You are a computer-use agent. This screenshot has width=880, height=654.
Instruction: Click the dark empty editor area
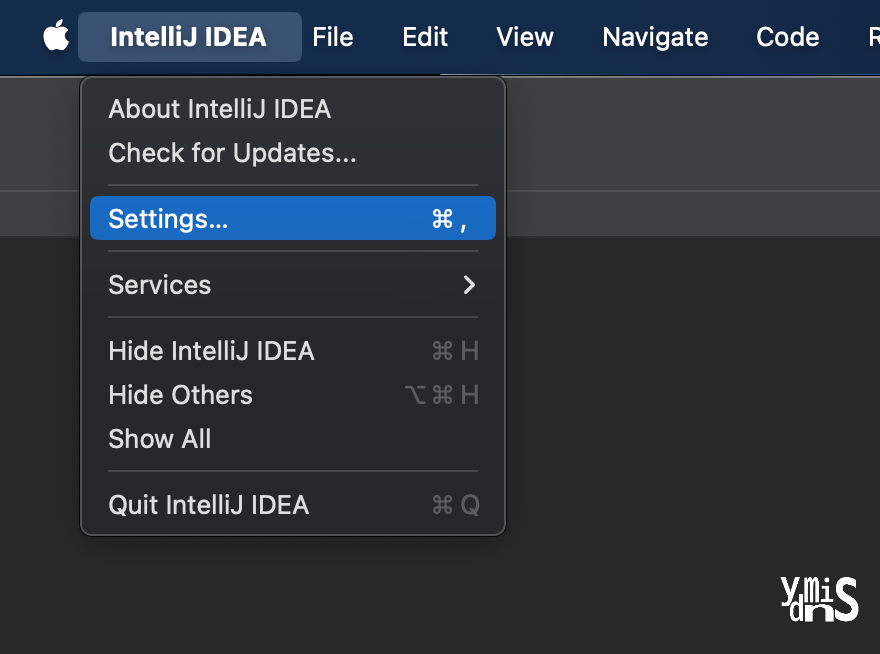650,420
